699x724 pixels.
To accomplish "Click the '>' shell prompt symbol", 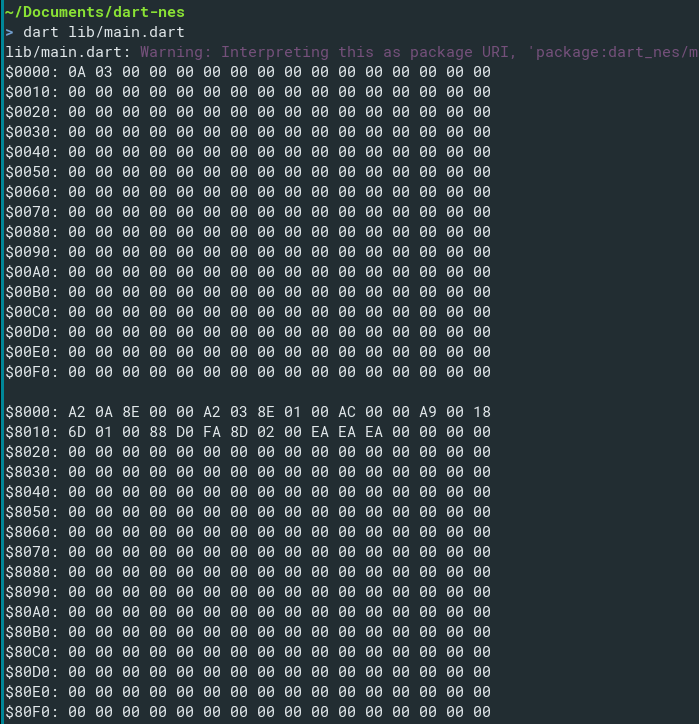I will (9, 32).
